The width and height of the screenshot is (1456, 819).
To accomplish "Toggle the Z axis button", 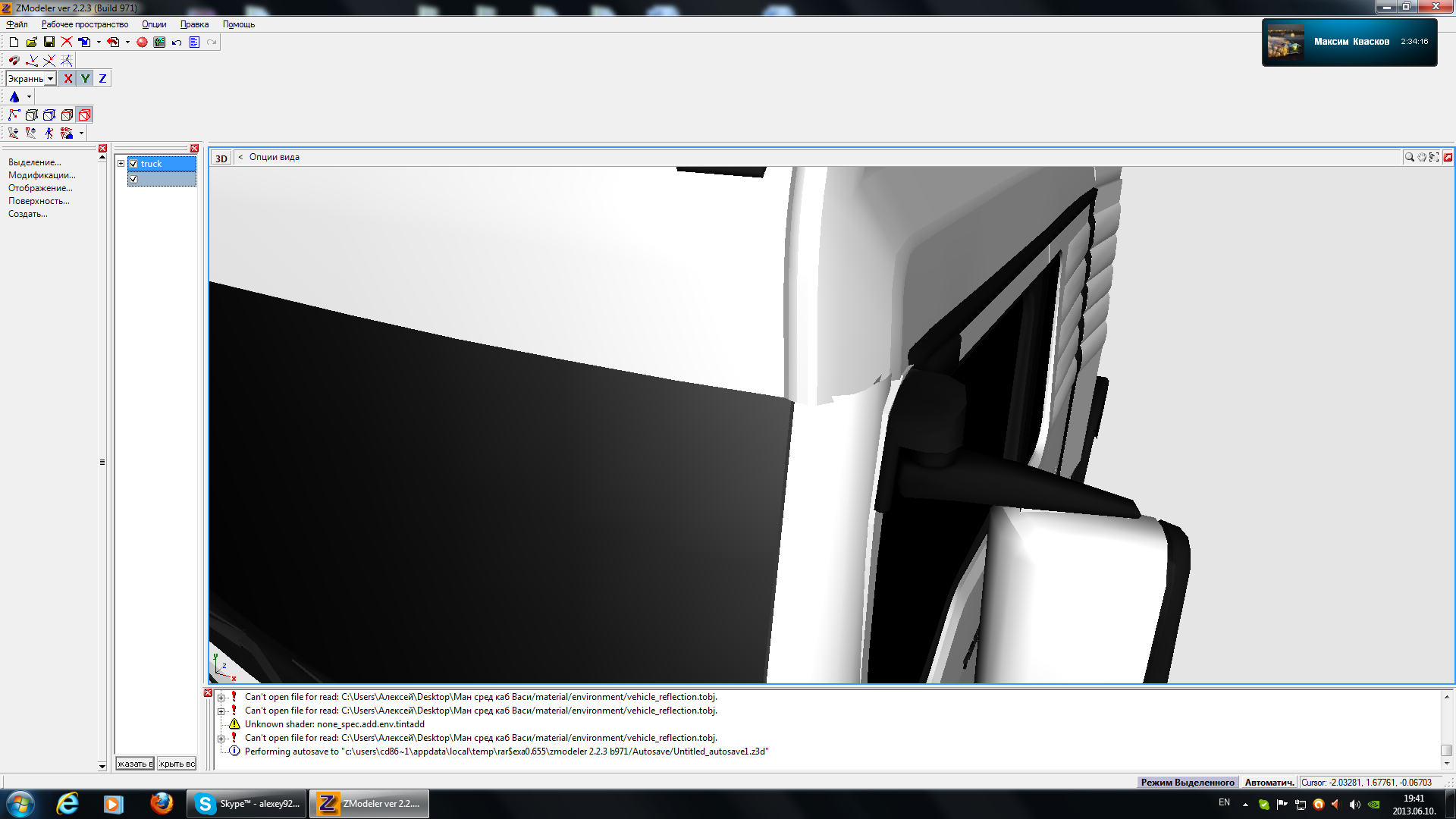I will click(x=102, y=79).
